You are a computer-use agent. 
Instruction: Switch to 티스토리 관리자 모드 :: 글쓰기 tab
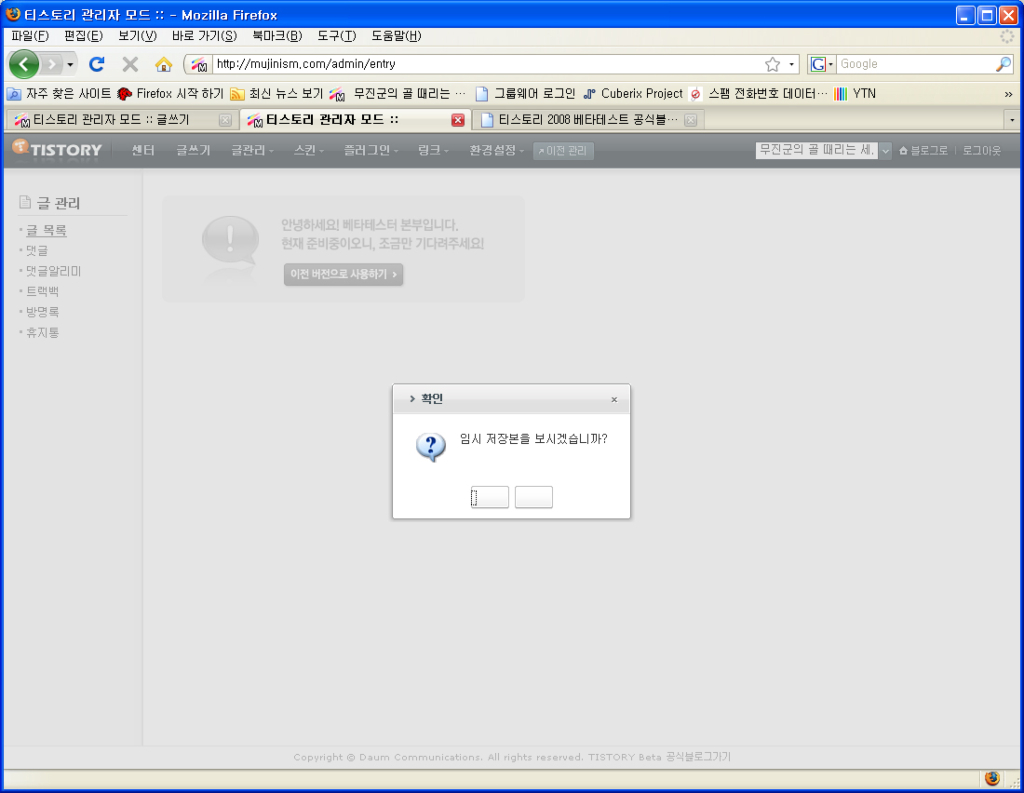click(111, 120)
